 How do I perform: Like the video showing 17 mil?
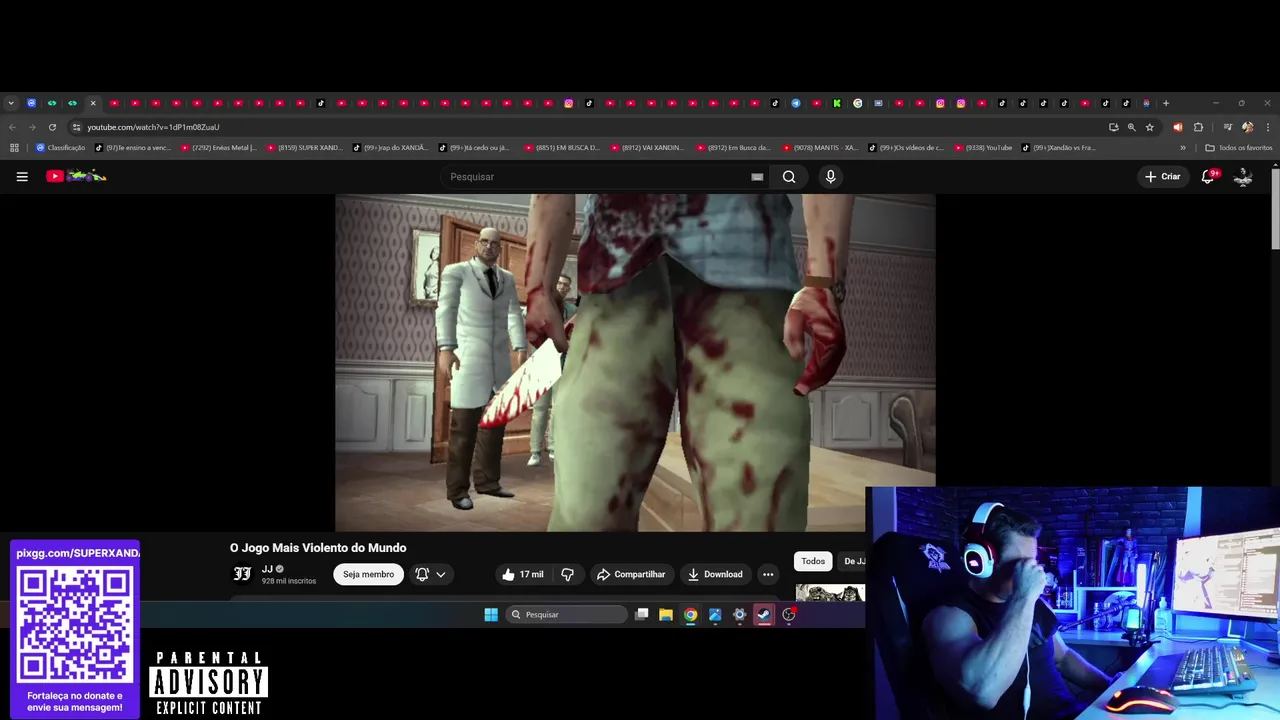pyautogui.click(x=523, y=574)
